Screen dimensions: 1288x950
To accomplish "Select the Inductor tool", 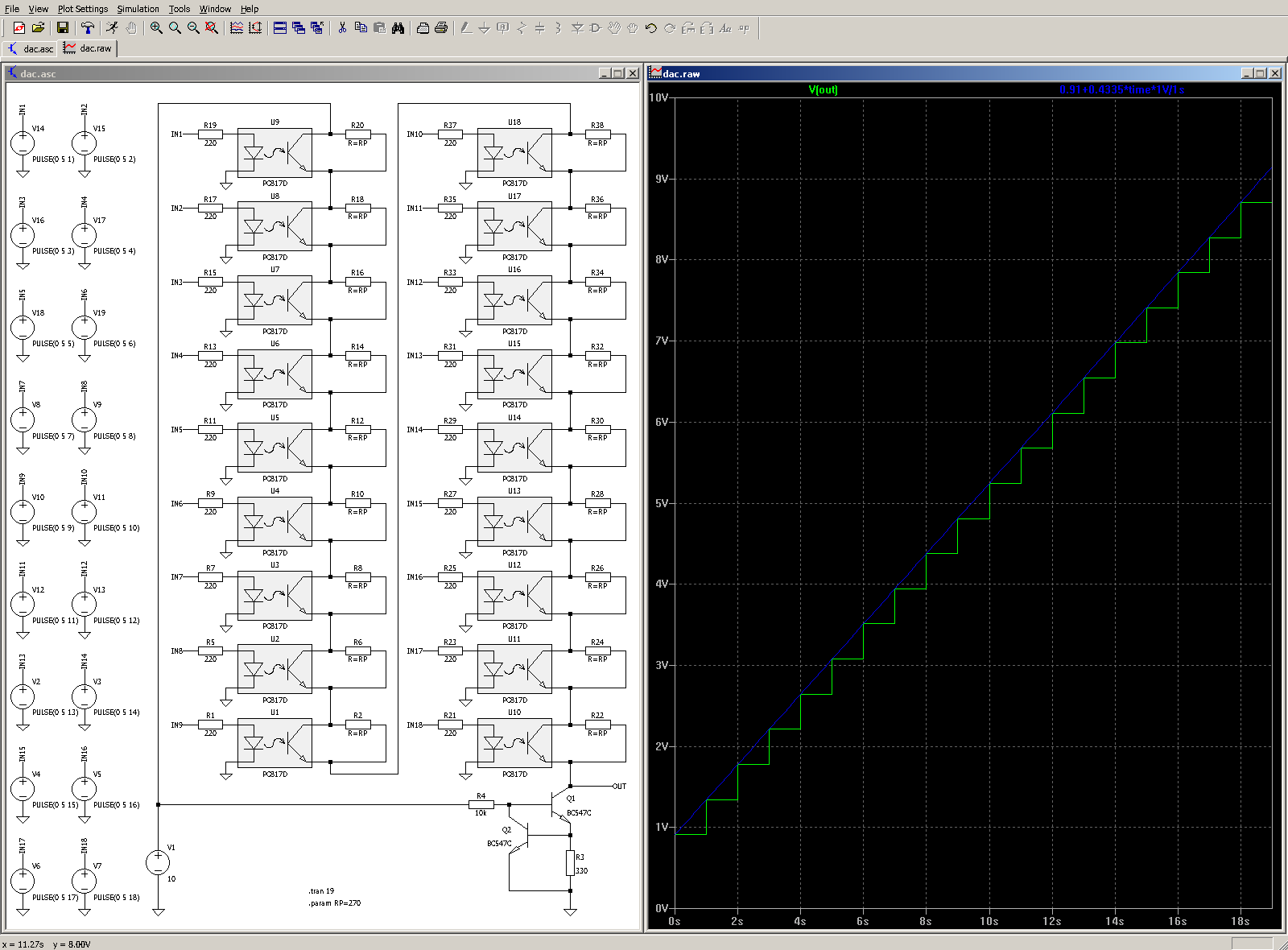I will tap(559, 28).
